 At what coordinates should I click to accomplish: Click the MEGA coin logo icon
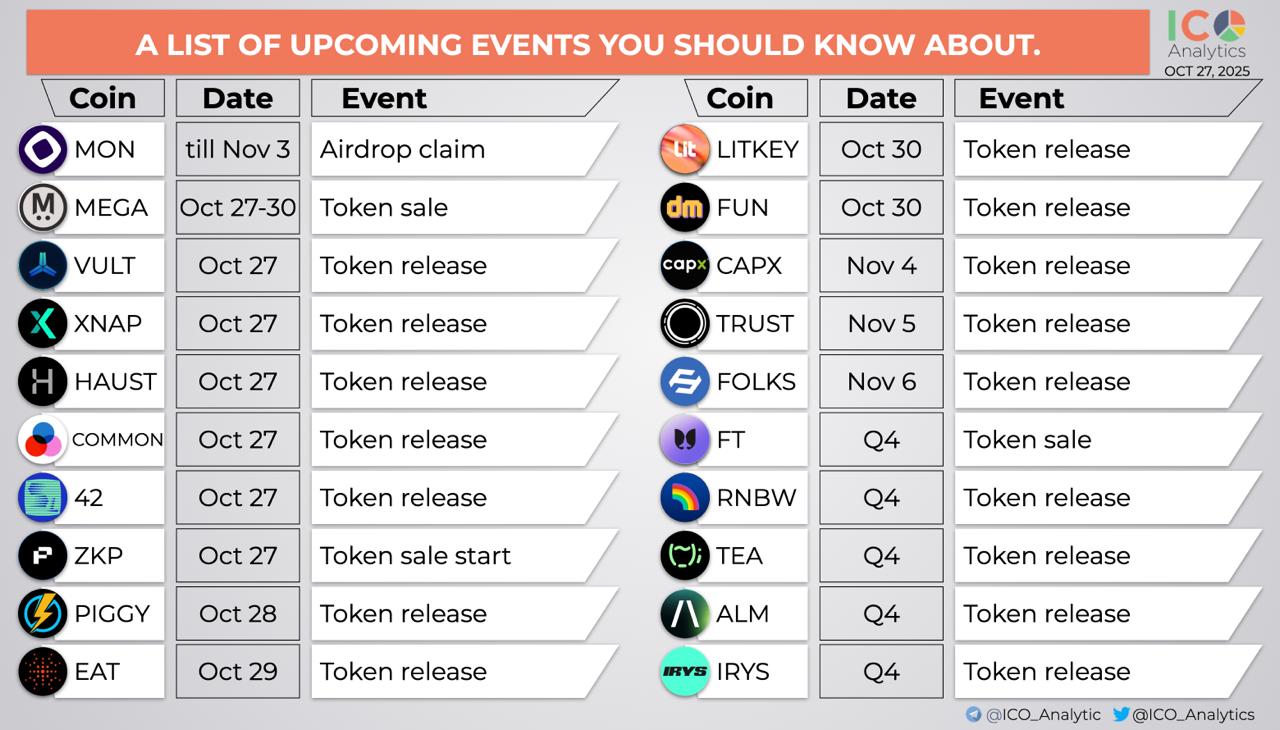(43, 208)
